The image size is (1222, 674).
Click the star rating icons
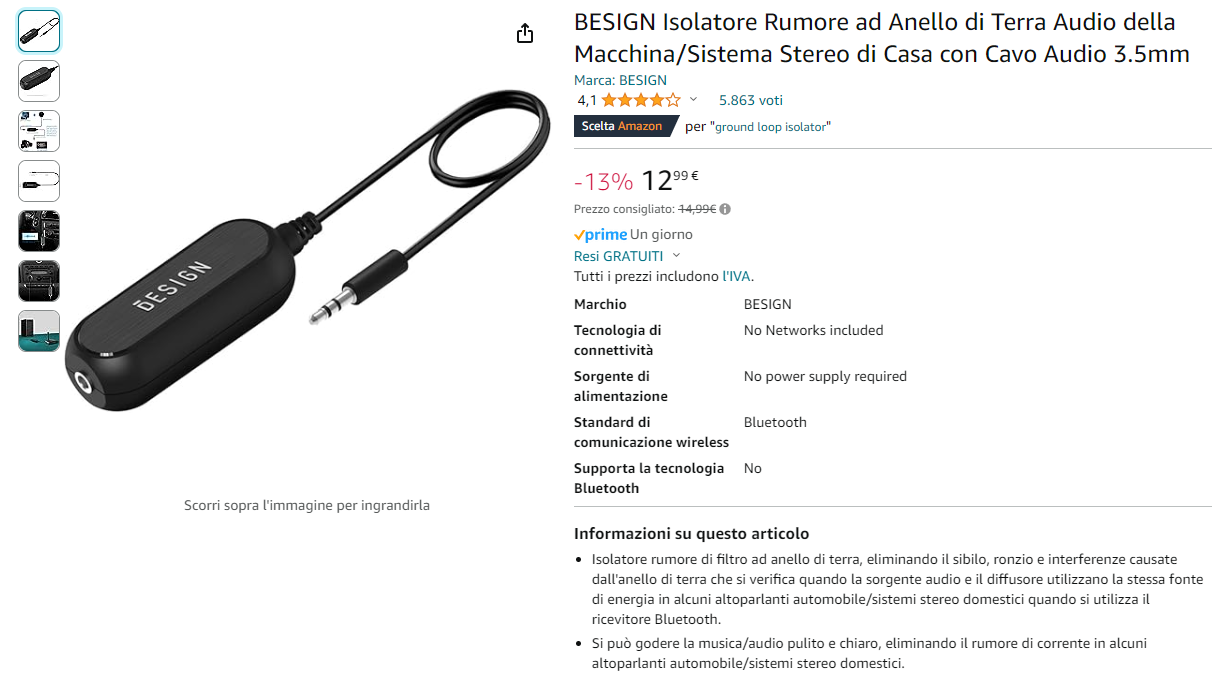[x=641, y=100]
